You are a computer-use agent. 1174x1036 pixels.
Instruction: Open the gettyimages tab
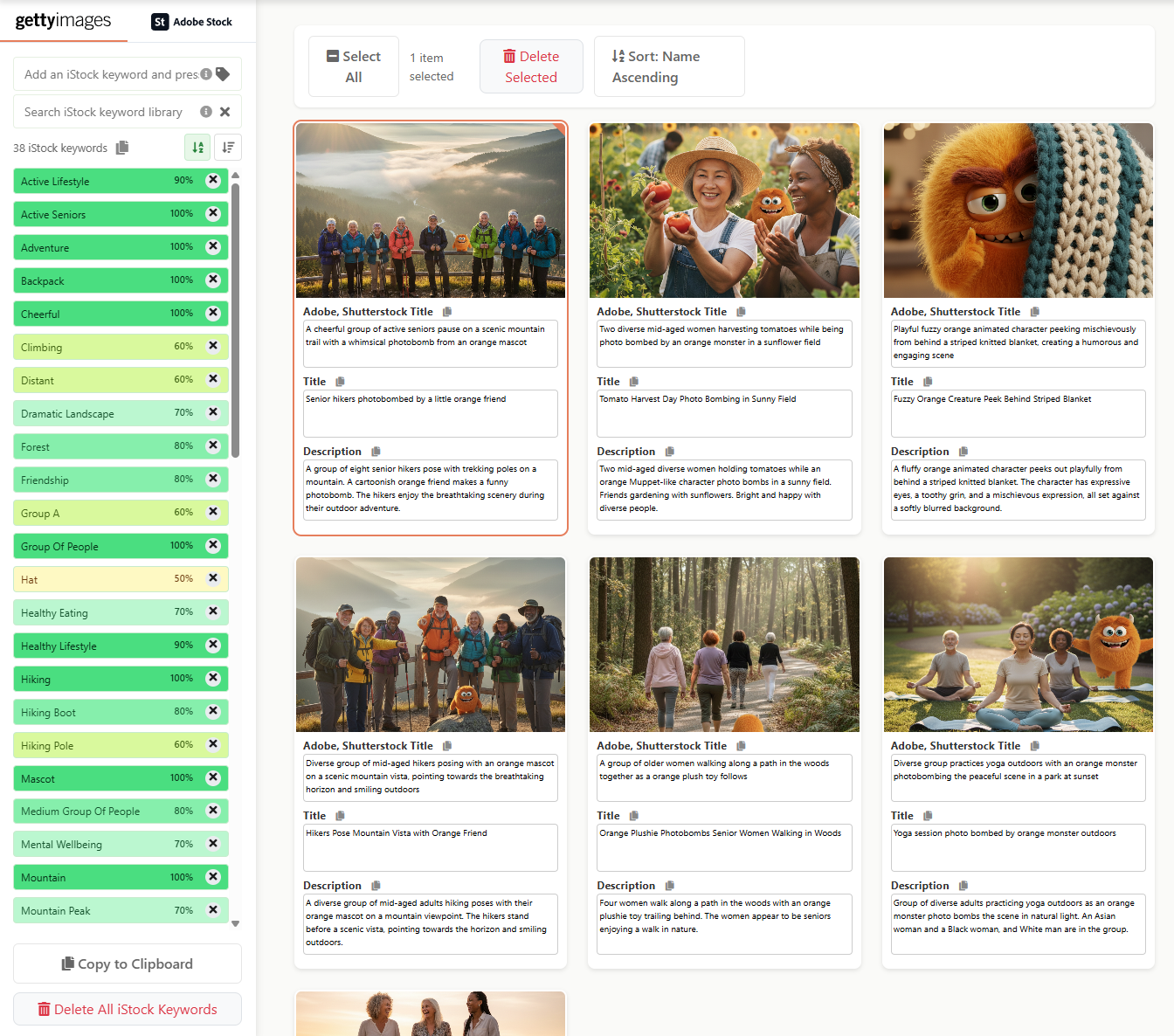64,21
